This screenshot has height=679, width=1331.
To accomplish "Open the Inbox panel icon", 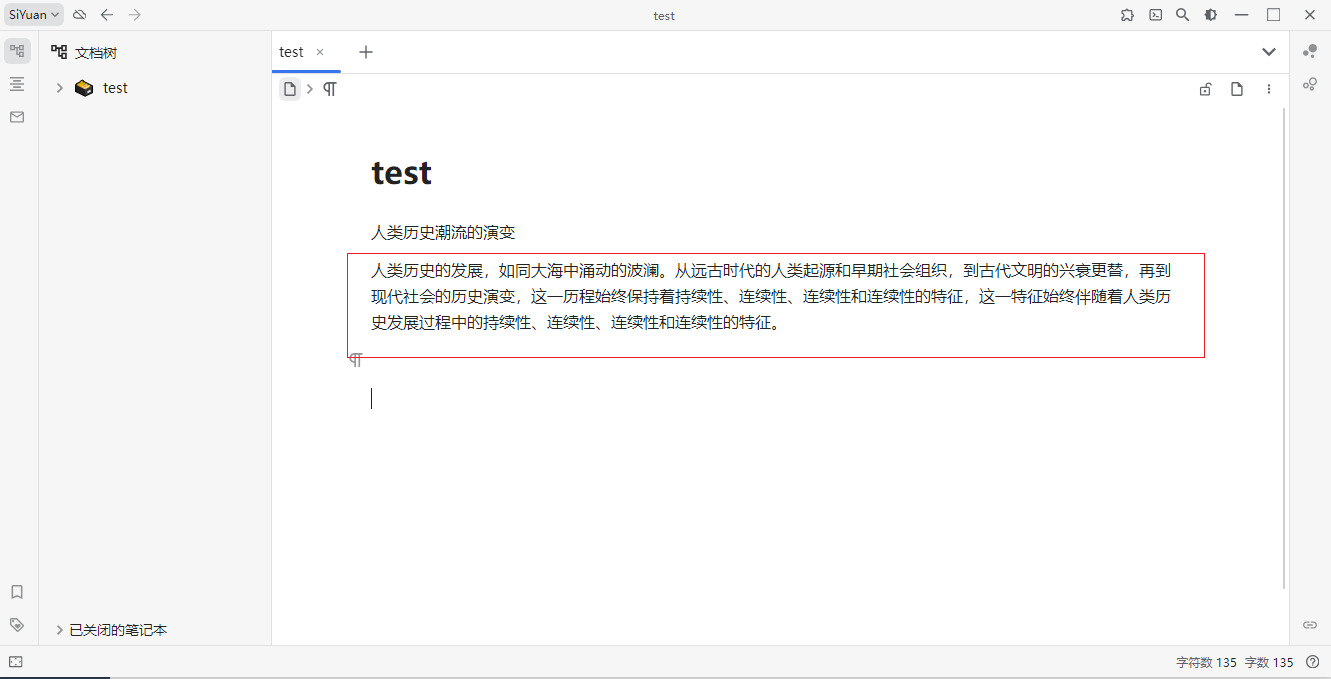I will click(x=17, y=117).
